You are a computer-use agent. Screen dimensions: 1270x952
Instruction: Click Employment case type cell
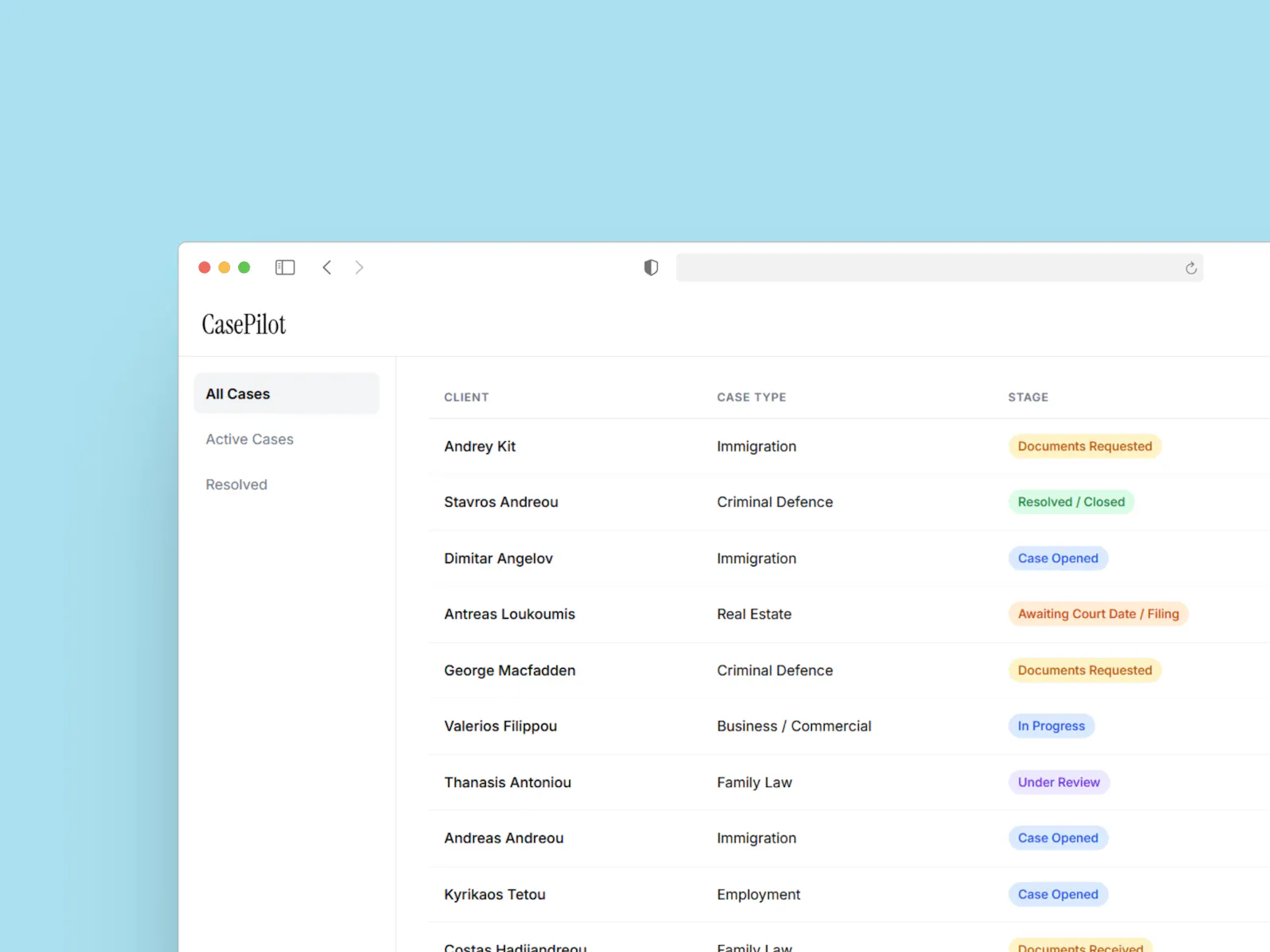[x=758, y=894]
